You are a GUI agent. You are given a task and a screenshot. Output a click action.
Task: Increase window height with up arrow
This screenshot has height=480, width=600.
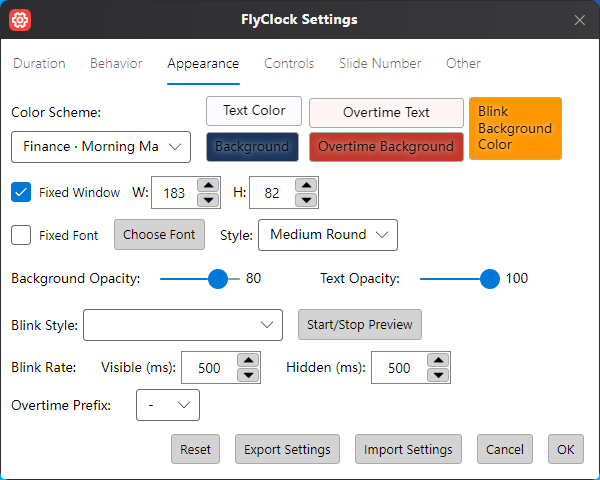(306, 185)
